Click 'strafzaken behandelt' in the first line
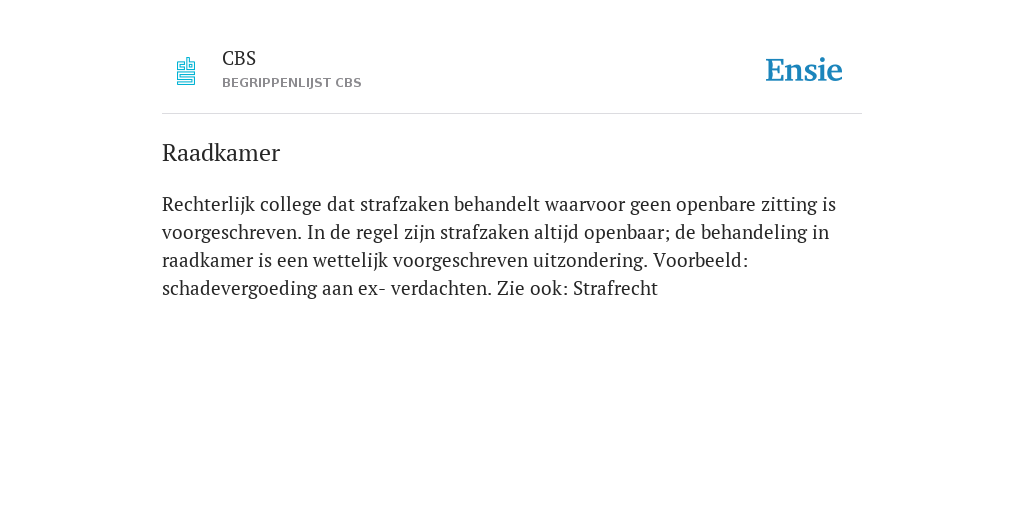Screen dimensions: 1024x512 point(450,205)
